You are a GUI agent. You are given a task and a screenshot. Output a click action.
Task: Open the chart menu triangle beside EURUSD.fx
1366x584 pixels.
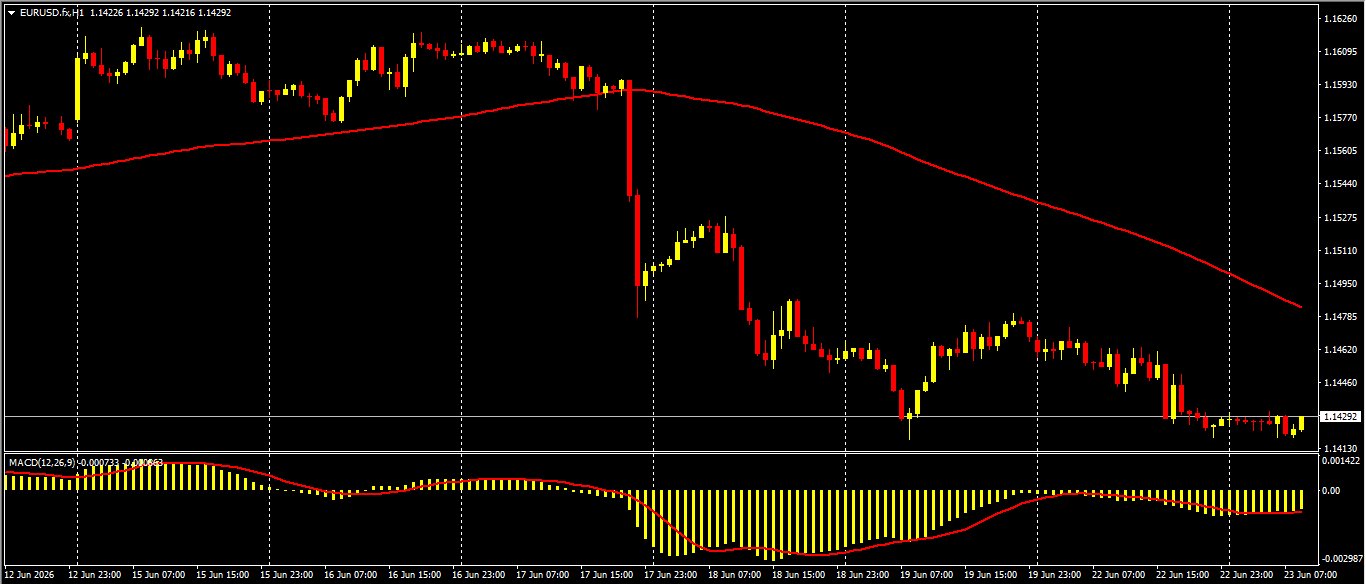pos(12,13)
